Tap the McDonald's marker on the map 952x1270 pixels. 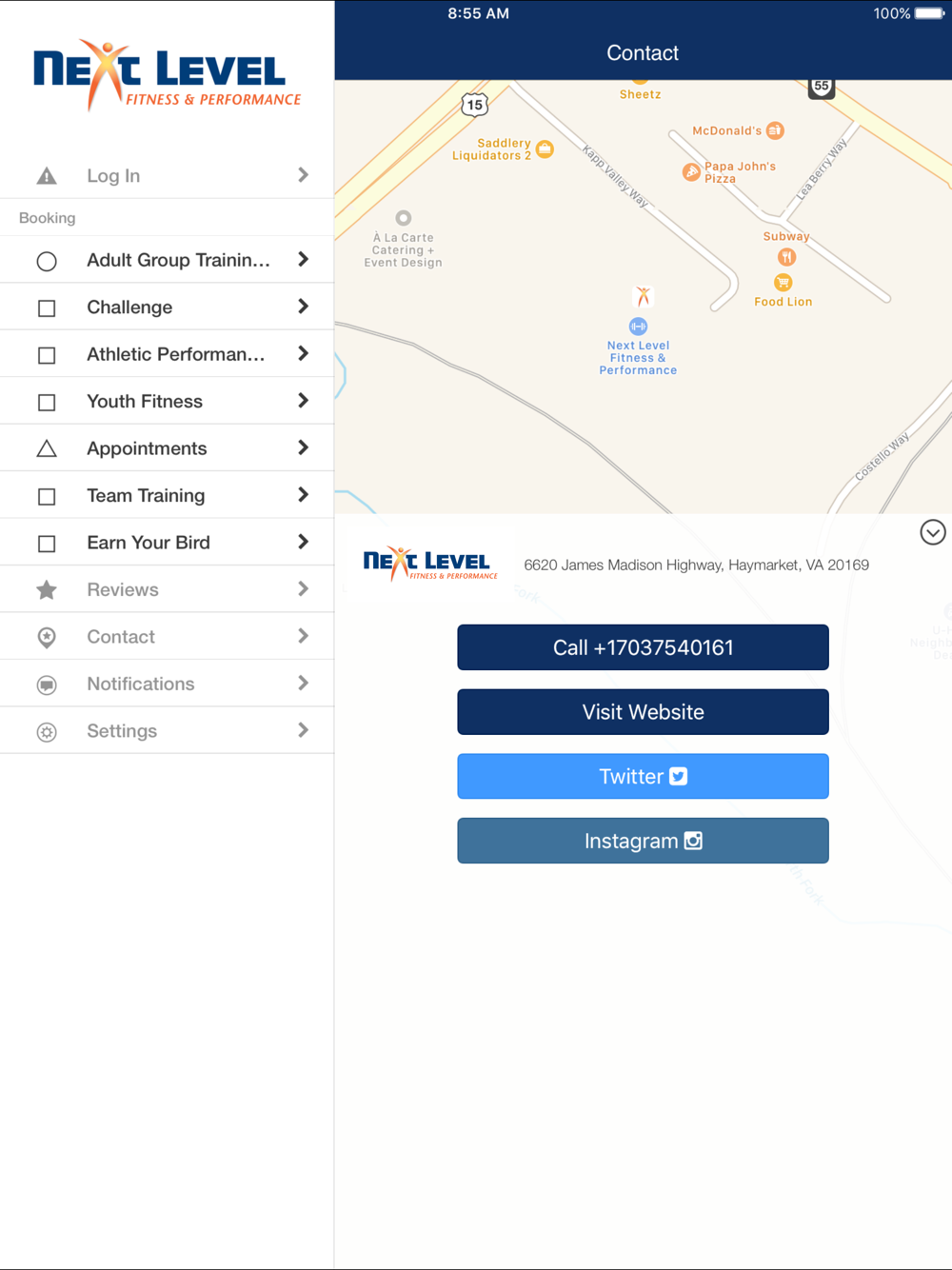pos(776,130)
